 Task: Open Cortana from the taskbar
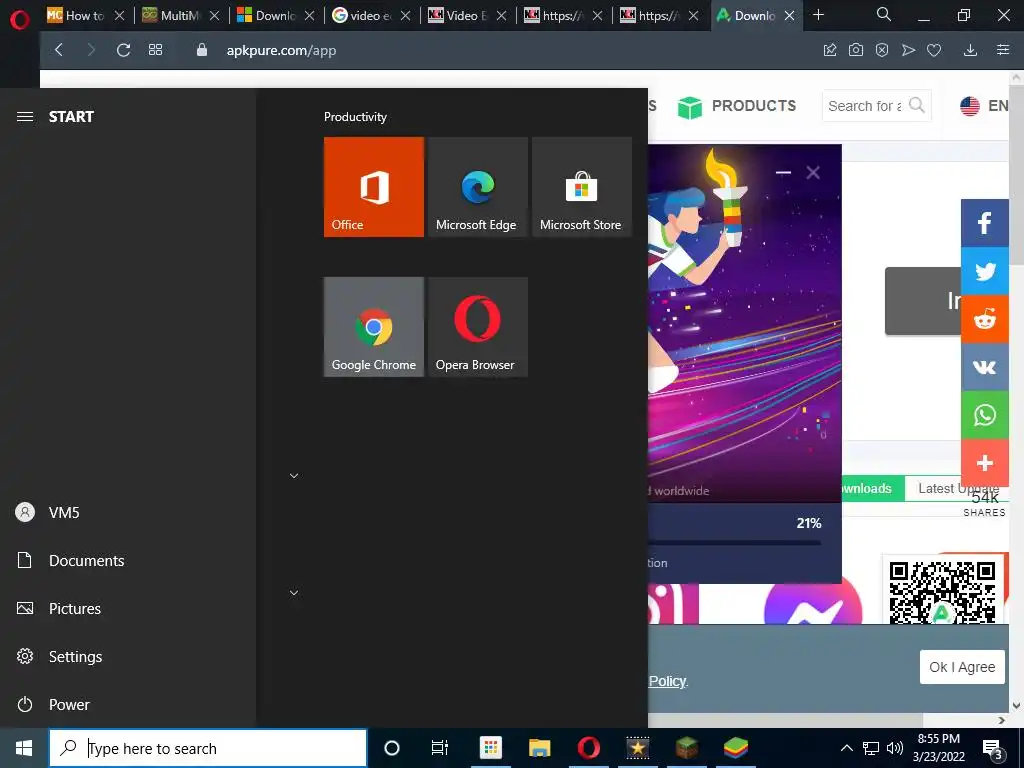click(392, 748)
